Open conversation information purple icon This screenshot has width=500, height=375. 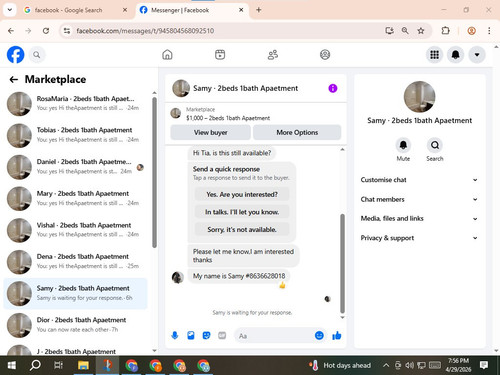[333, 88]
